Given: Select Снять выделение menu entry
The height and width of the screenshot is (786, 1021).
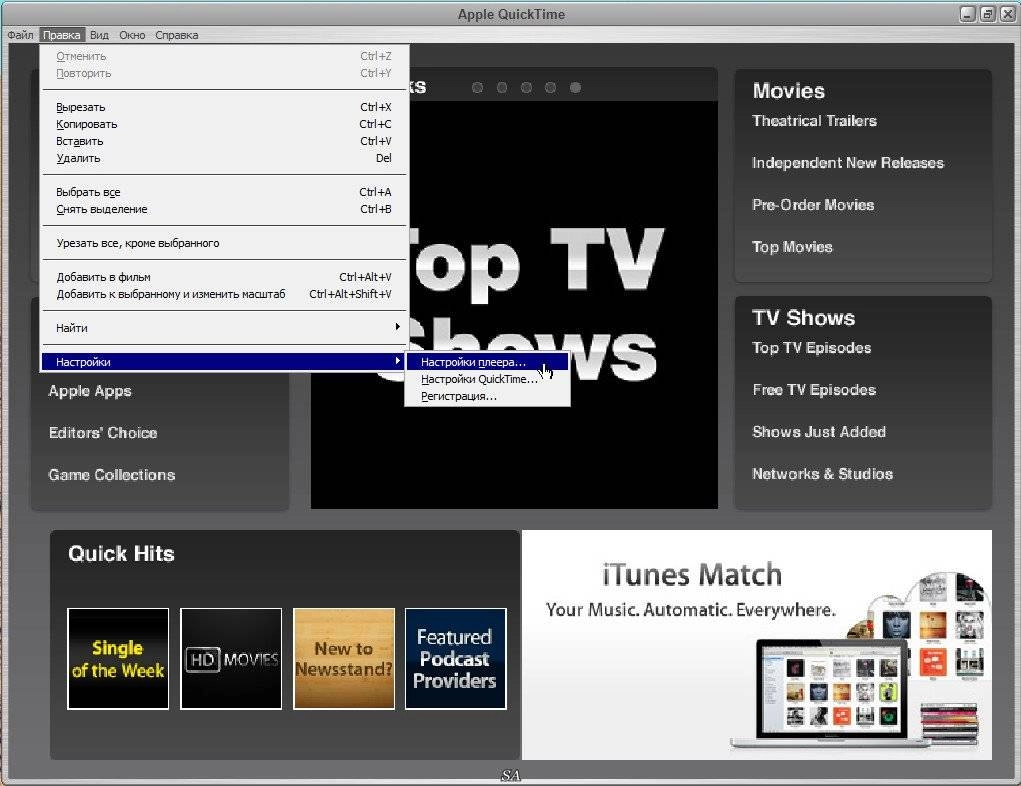Looking at the screenshot, I should 224,209.
